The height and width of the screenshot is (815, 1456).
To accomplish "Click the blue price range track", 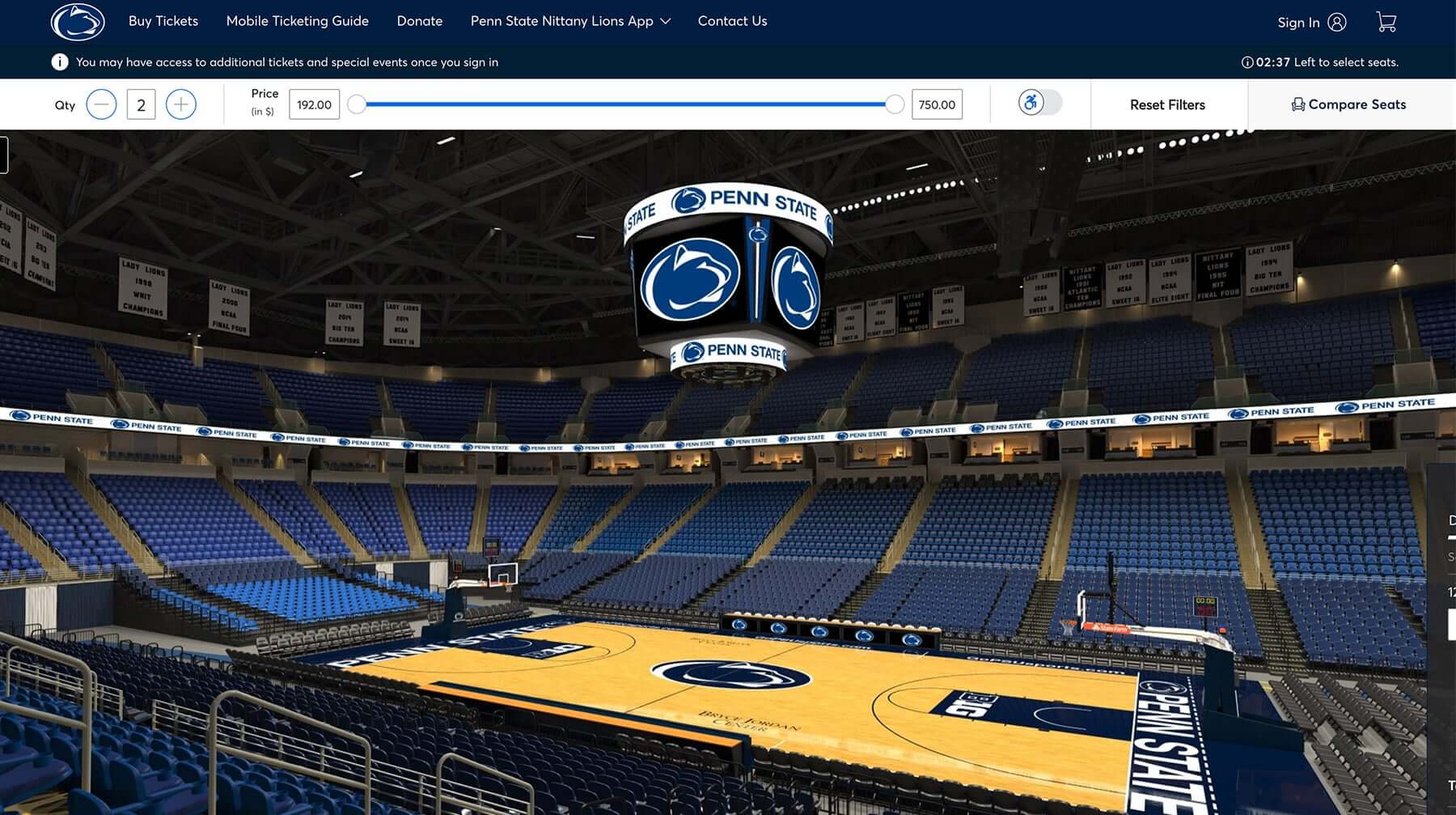I will [625, 104].
